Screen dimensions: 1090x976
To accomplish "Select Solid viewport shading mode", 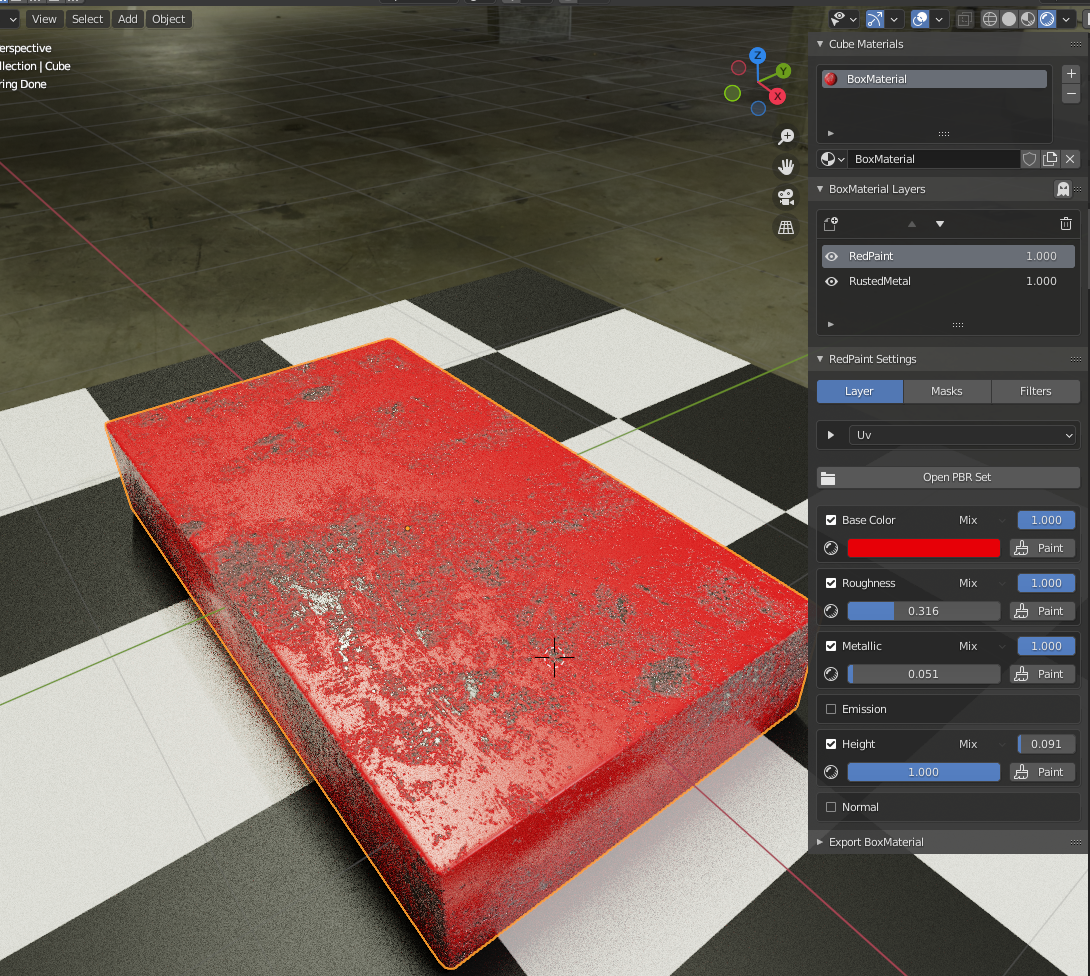I will 1008,18.
